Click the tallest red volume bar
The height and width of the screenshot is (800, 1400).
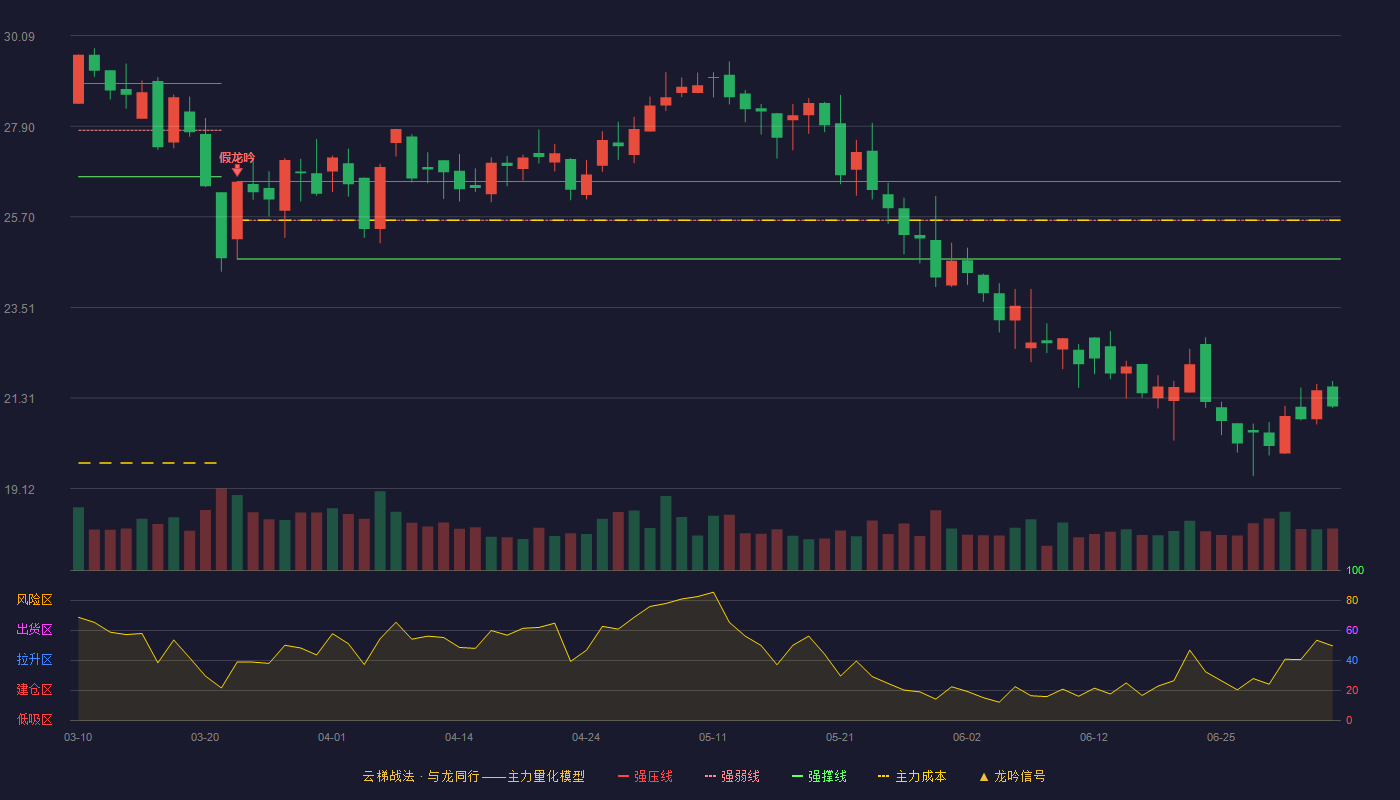coord(221,529)
